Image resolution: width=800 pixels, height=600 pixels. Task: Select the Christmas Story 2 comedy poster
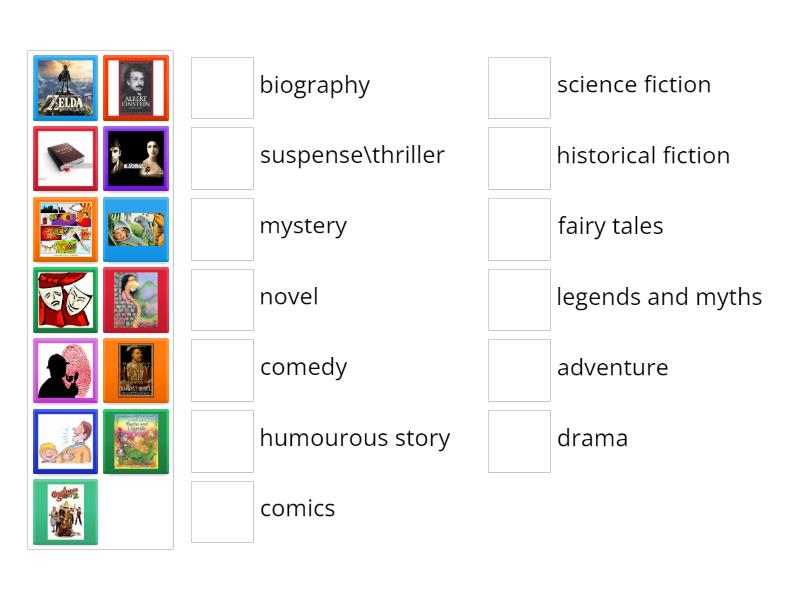pos(65,511)
